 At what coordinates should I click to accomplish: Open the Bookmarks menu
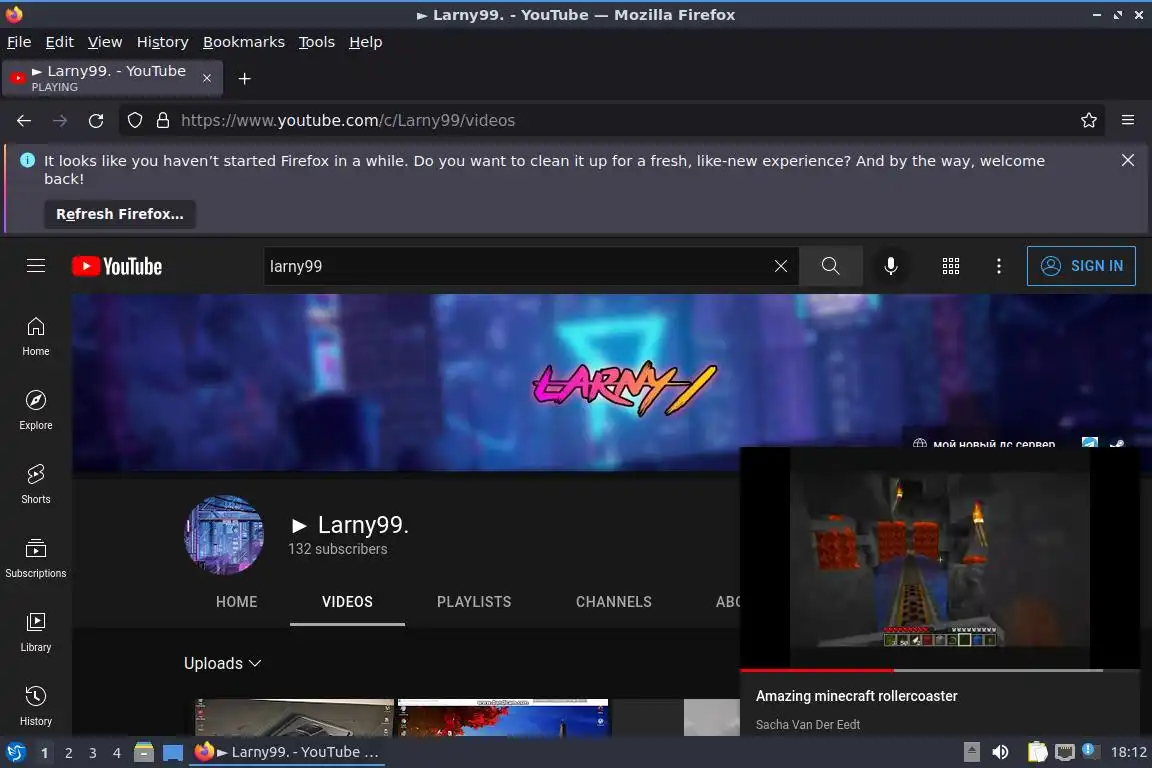244,42
